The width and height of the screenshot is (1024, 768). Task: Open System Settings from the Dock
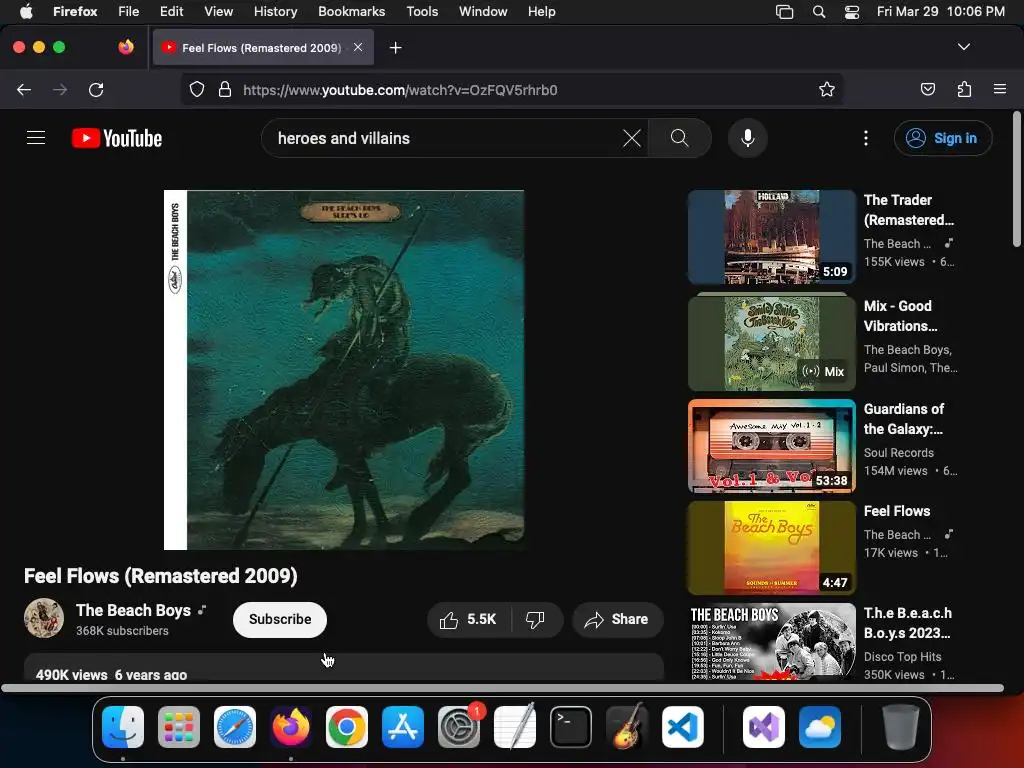(459, 727)
